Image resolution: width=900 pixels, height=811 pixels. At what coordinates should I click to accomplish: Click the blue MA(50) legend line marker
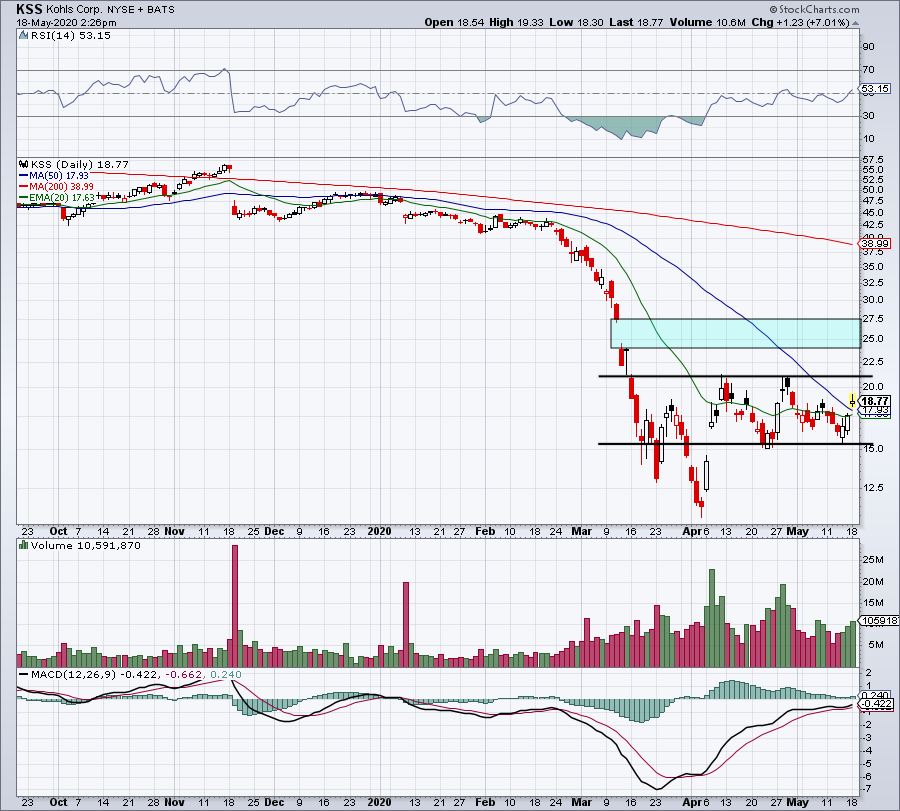[x=24, y=176]
